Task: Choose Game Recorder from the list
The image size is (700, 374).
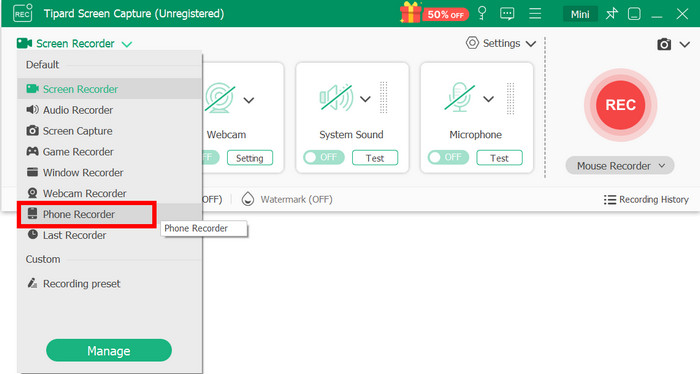Action: coord(109,152)
